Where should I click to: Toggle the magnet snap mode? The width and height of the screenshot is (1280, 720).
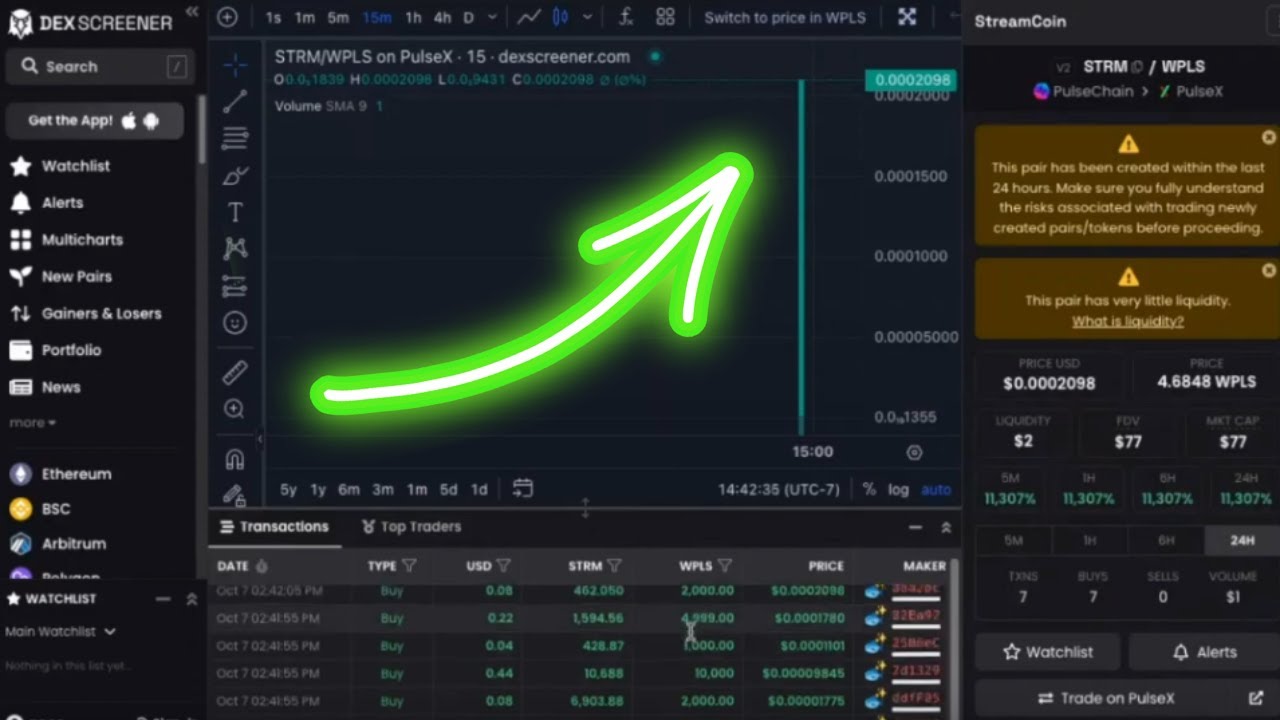coord(235,459)
